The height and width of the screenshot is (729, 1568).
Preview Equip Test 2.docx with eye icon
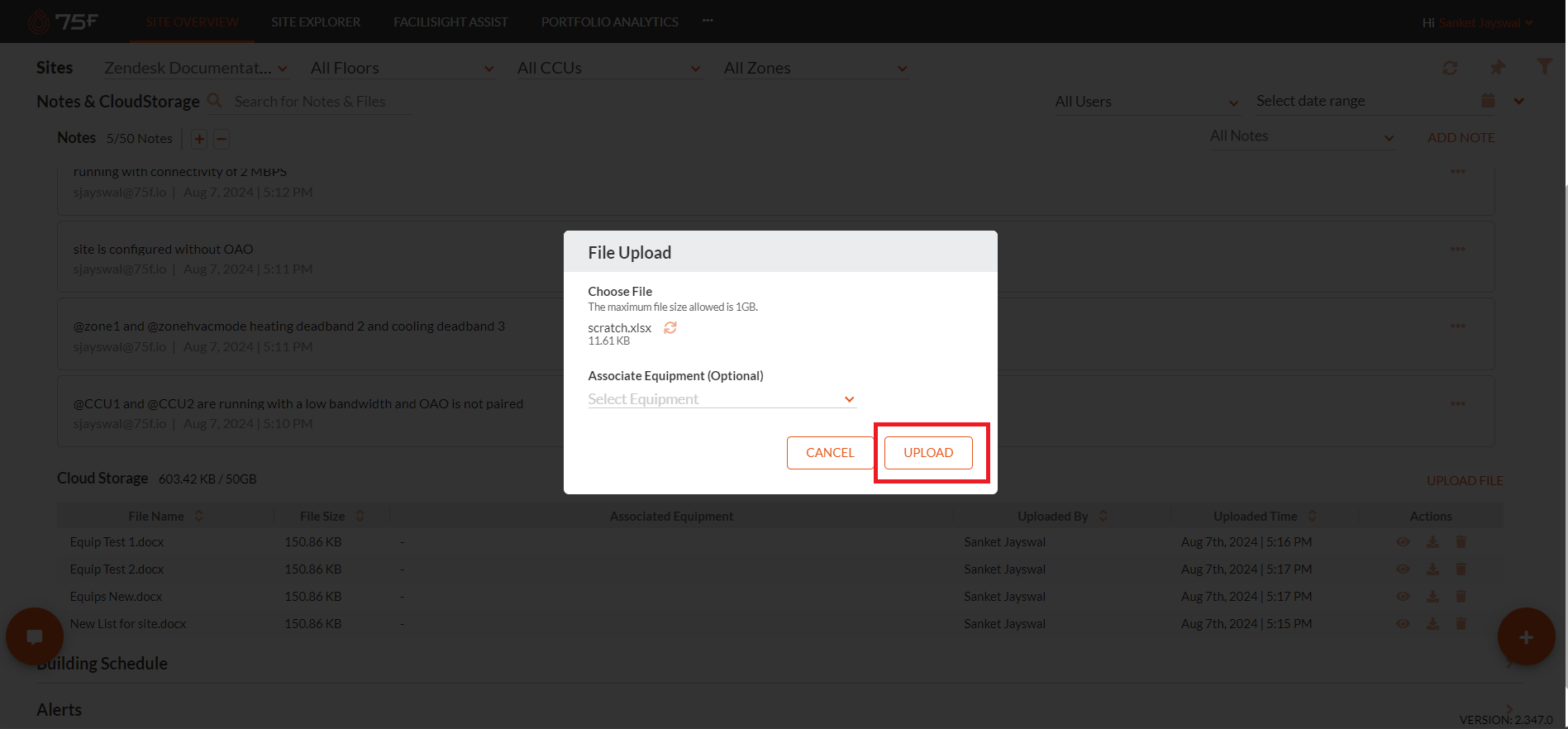(x=1403, y=569)
